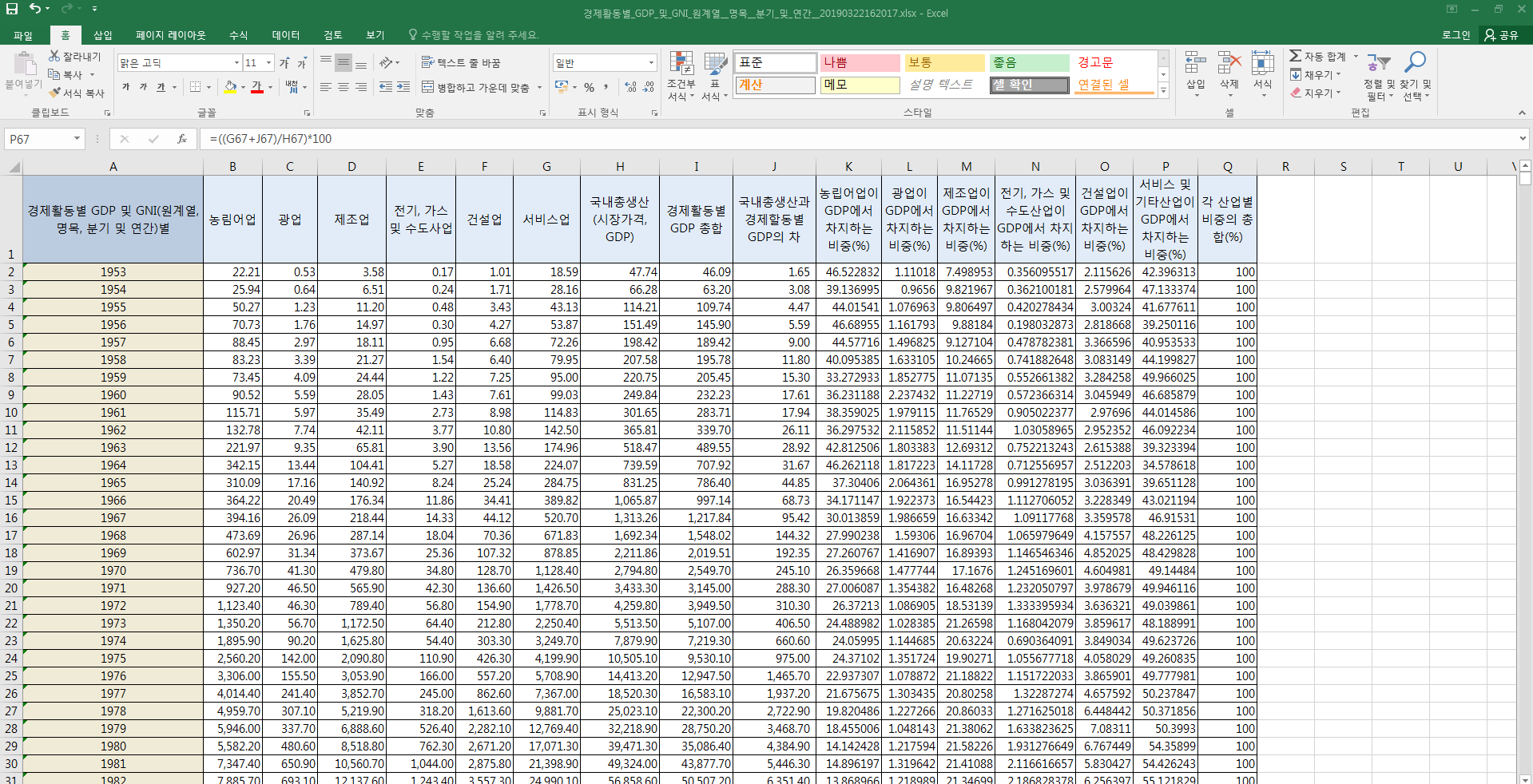Click the cut (잘라내기) scissors icon
This screenshot has height=784, width=1533.
pyautogui.click(x=54, y=56)
